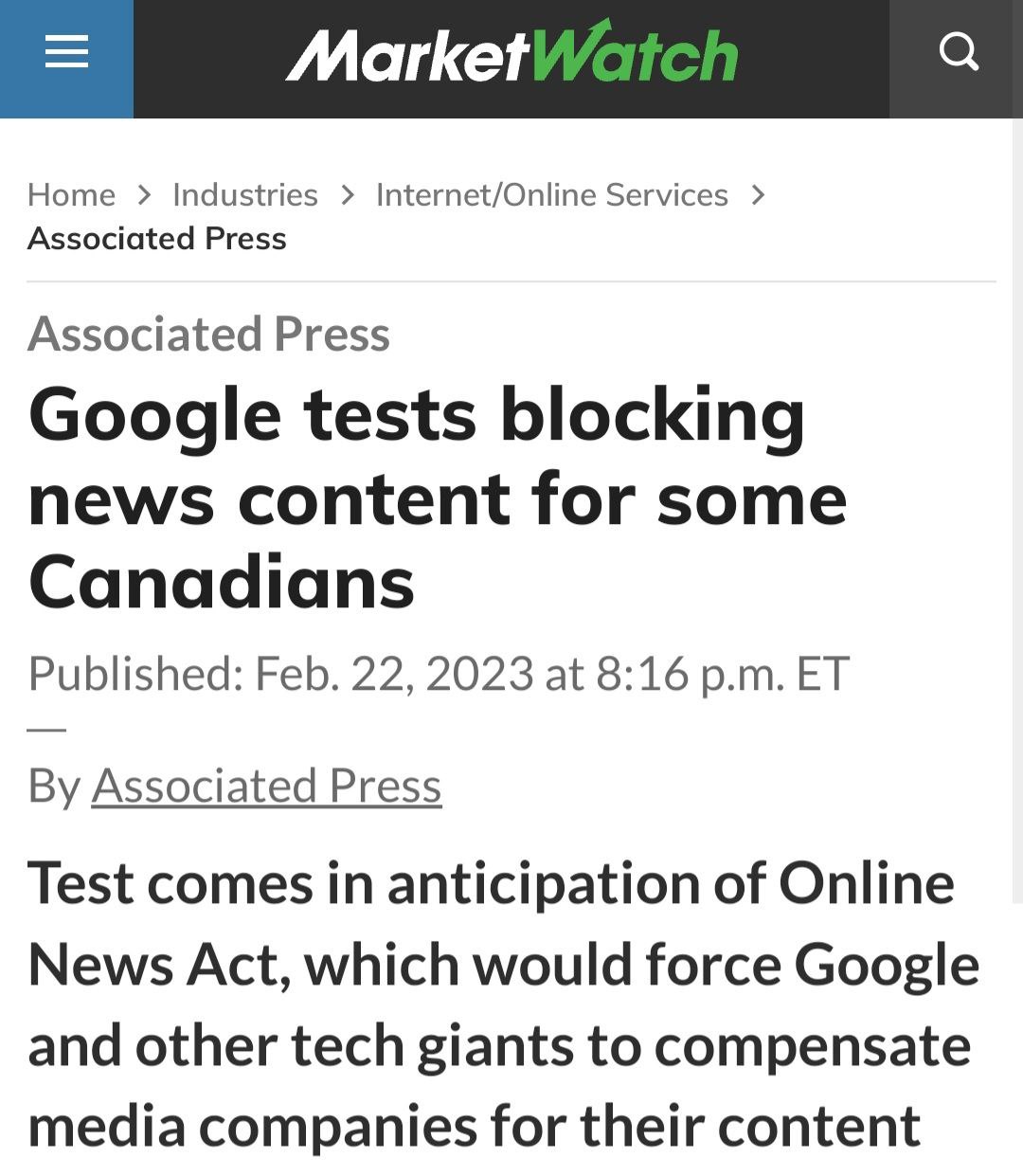
Task: Click the horizontal divider under breadcrumbs
Action: pyautogui.click(x=511, y=281)
